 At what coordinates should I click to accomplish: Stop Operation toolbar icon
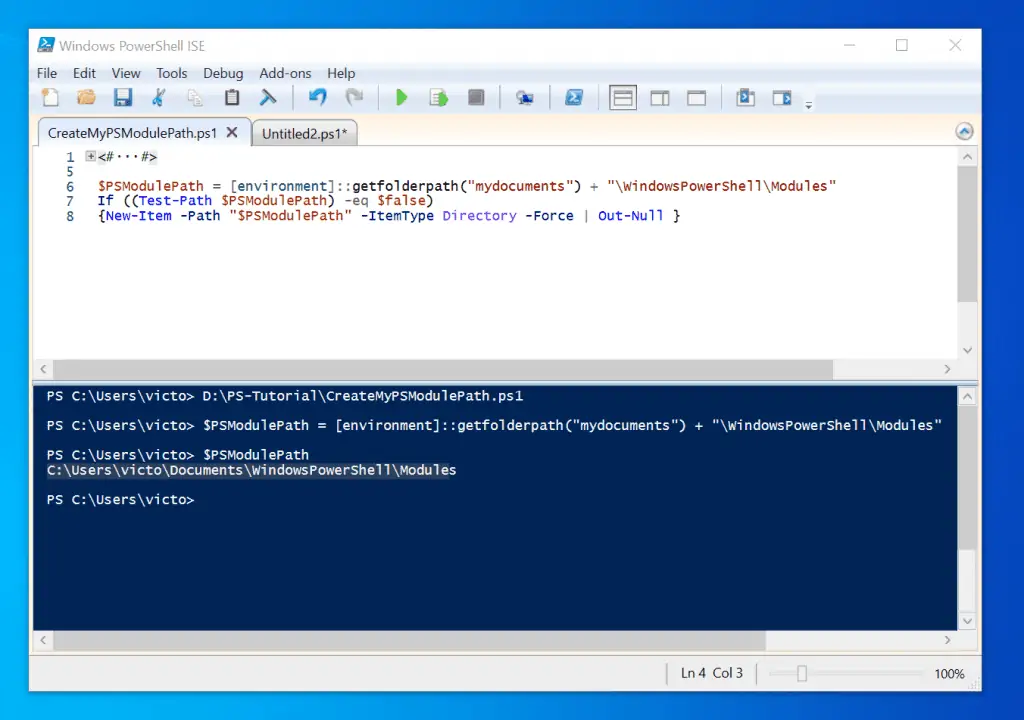pos(476,98)
